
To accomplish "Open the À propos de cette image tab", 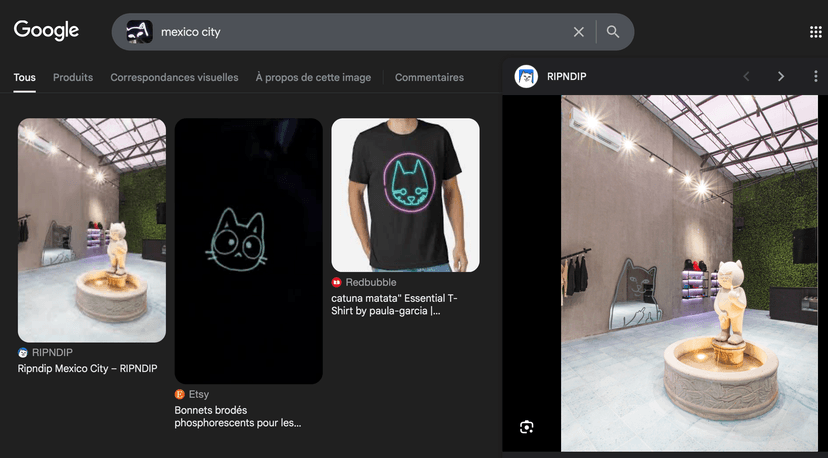I will [x=313, y=77].
